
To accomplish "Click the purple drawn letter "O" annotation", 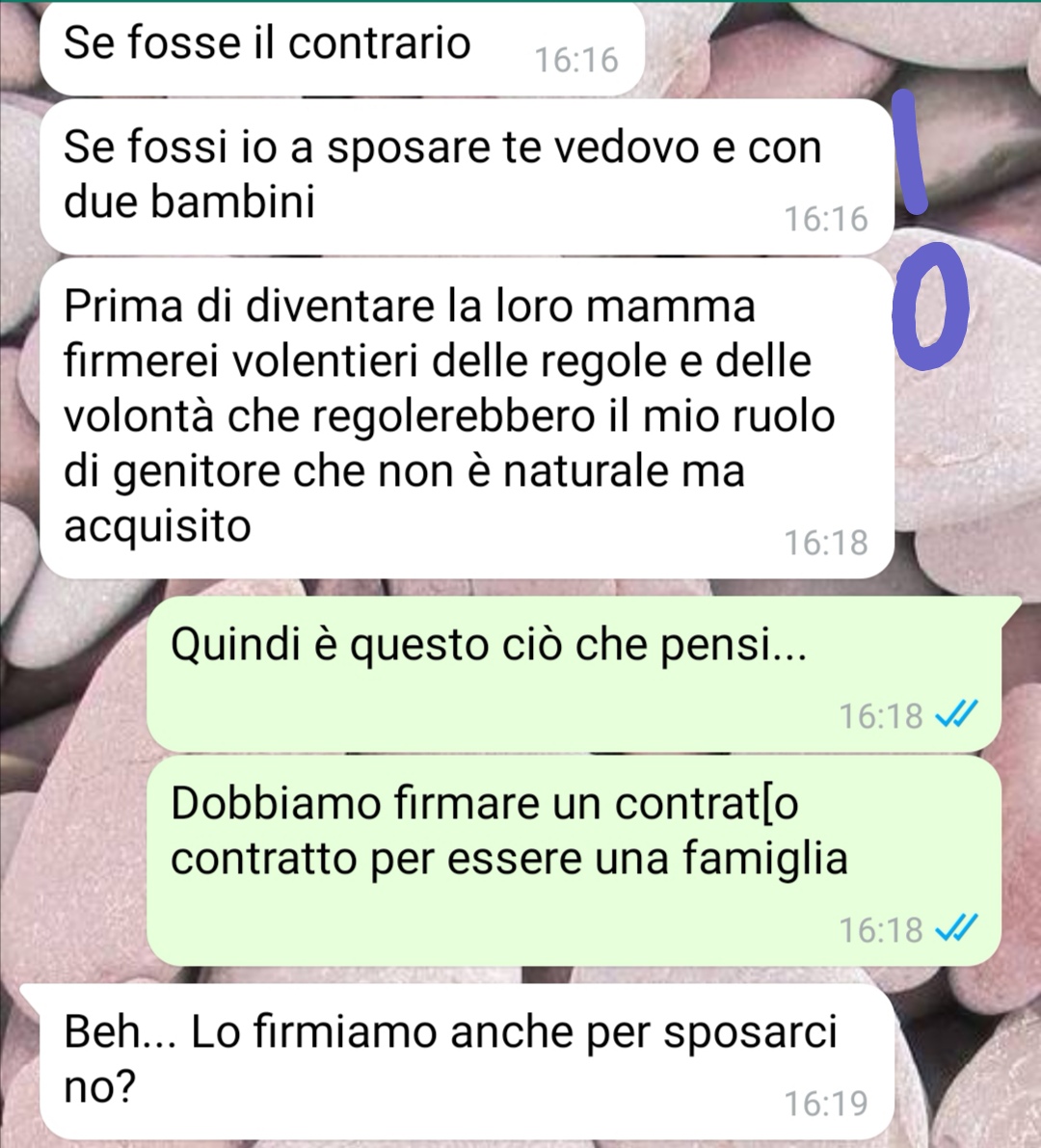I will (930, 306).
